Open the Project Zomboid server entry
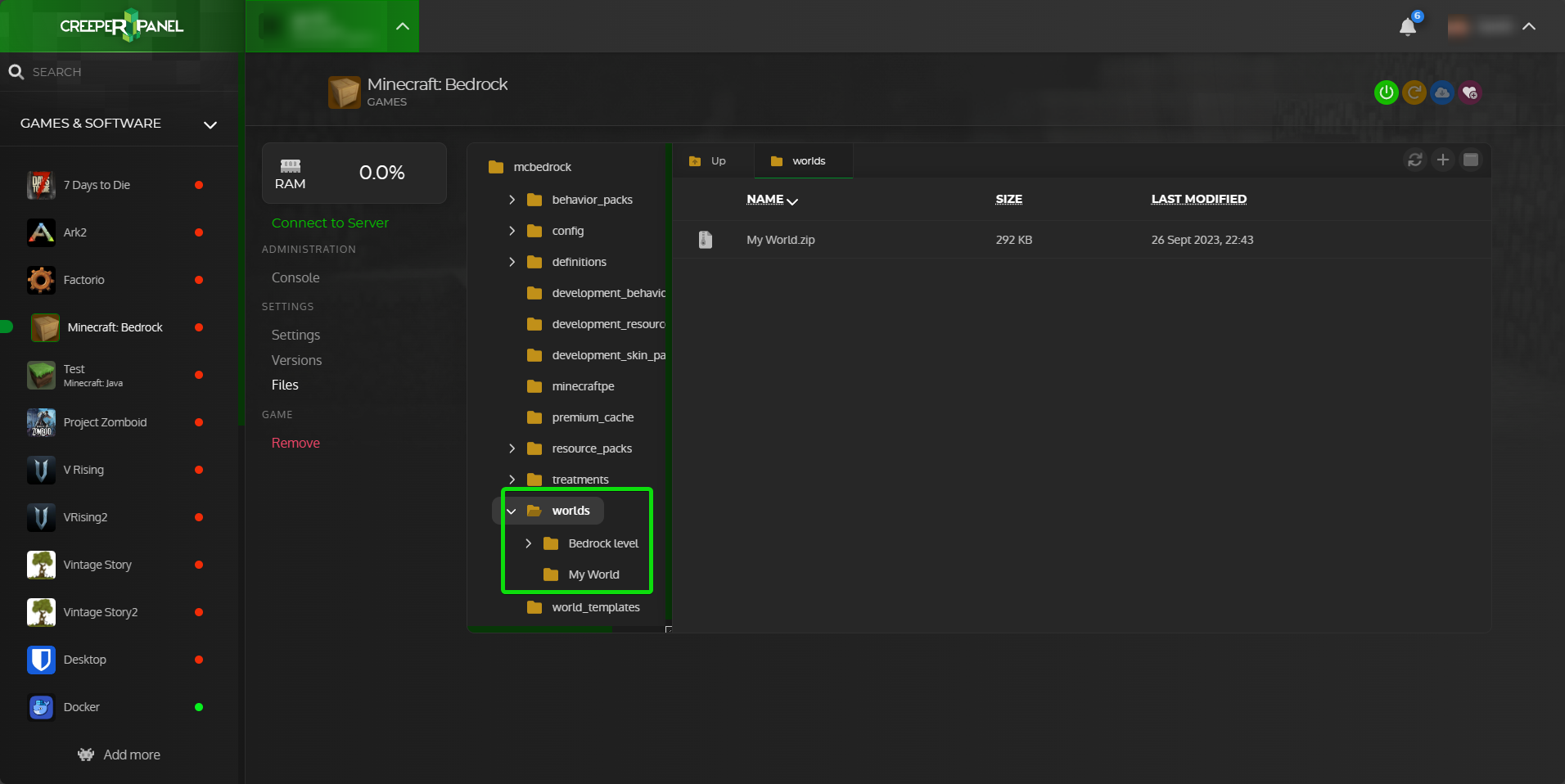Image resolution: width=1565 pixels, height=784 pixels. (119, 422)
